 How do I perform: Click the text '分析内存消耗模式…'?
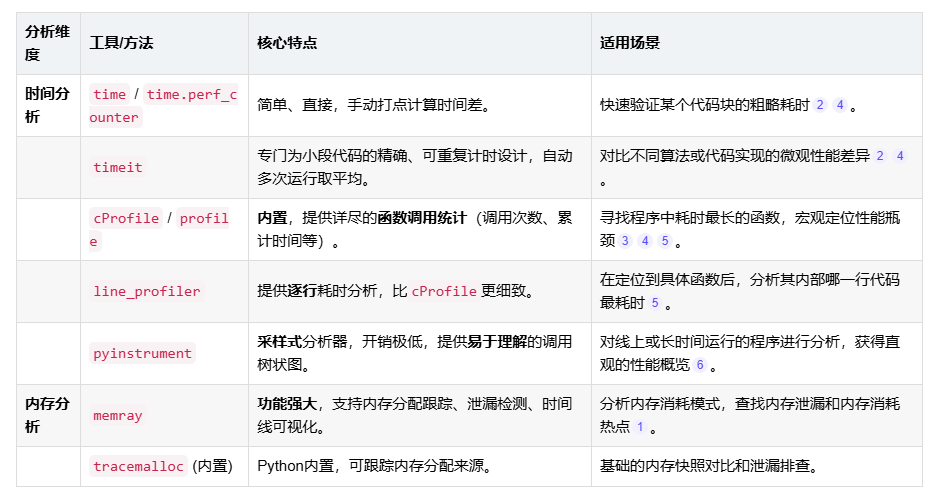pyautogui.click(x=749, y=416)
